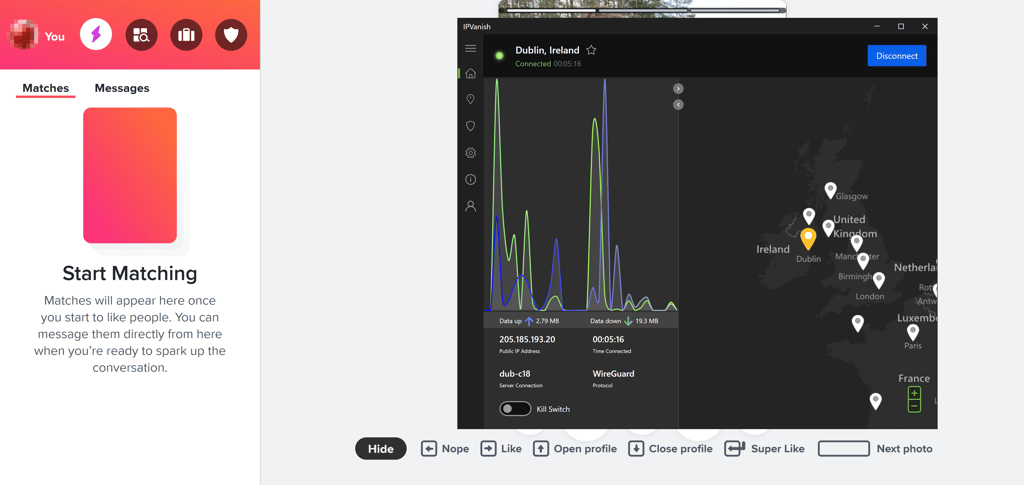Click the pink match card placeholder
Screen dimensions: 1024x485
pos(130,176)
